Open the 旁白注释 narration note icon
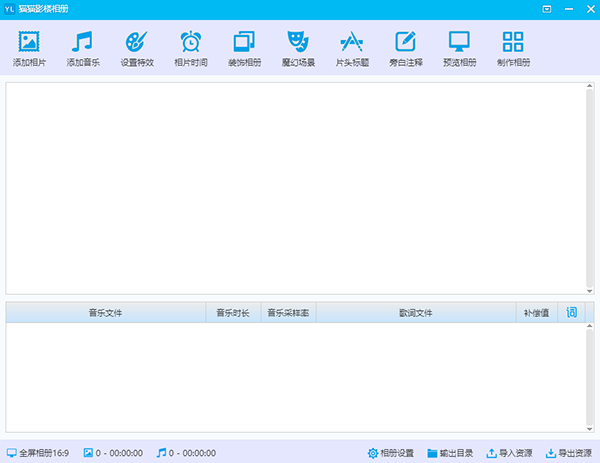600x463 pixels. 405,42
